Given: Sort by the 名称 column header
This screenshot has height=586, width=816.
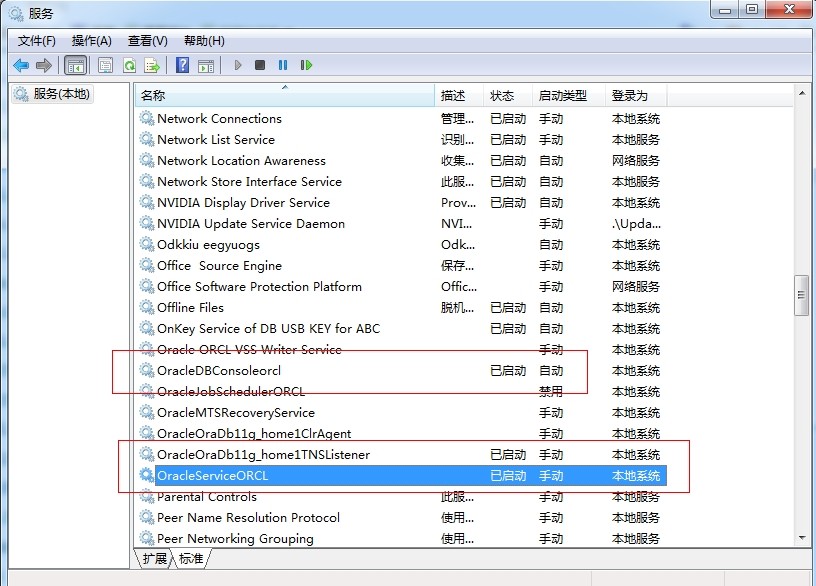Looking at the screenshot, I should point(285,96).
